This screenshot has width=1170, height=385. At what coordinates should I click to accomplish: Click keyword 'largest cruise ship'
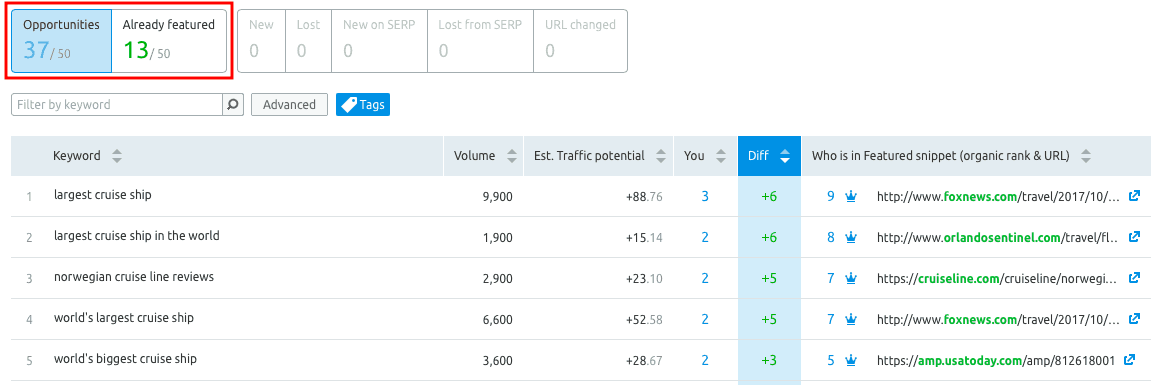(x=102, y=195)
